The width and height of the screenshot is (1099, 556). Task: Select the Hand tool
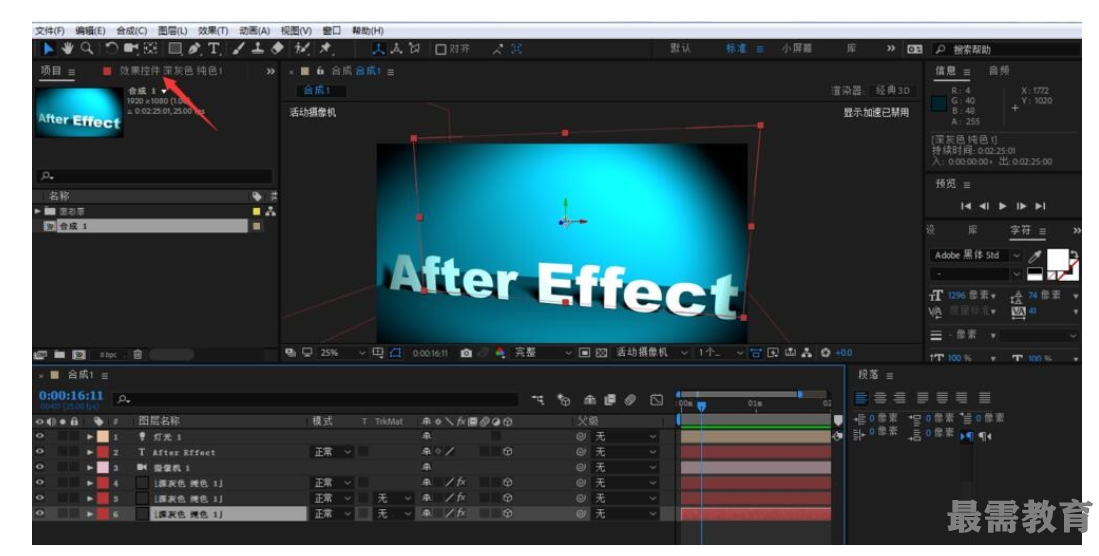point(67,48)
